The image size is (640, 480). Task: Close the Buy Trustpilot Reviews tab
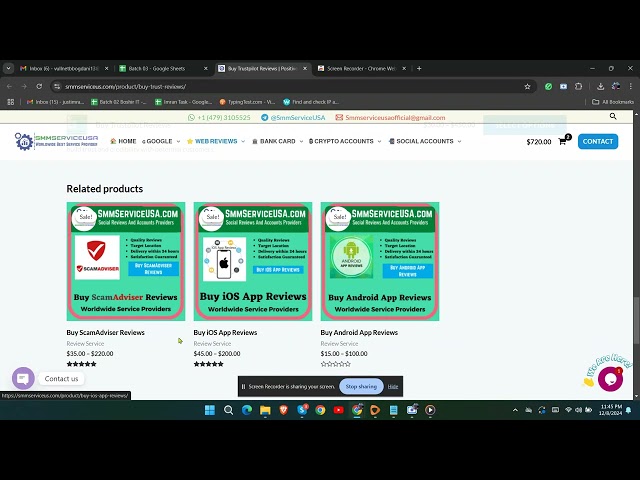[305, 69]
